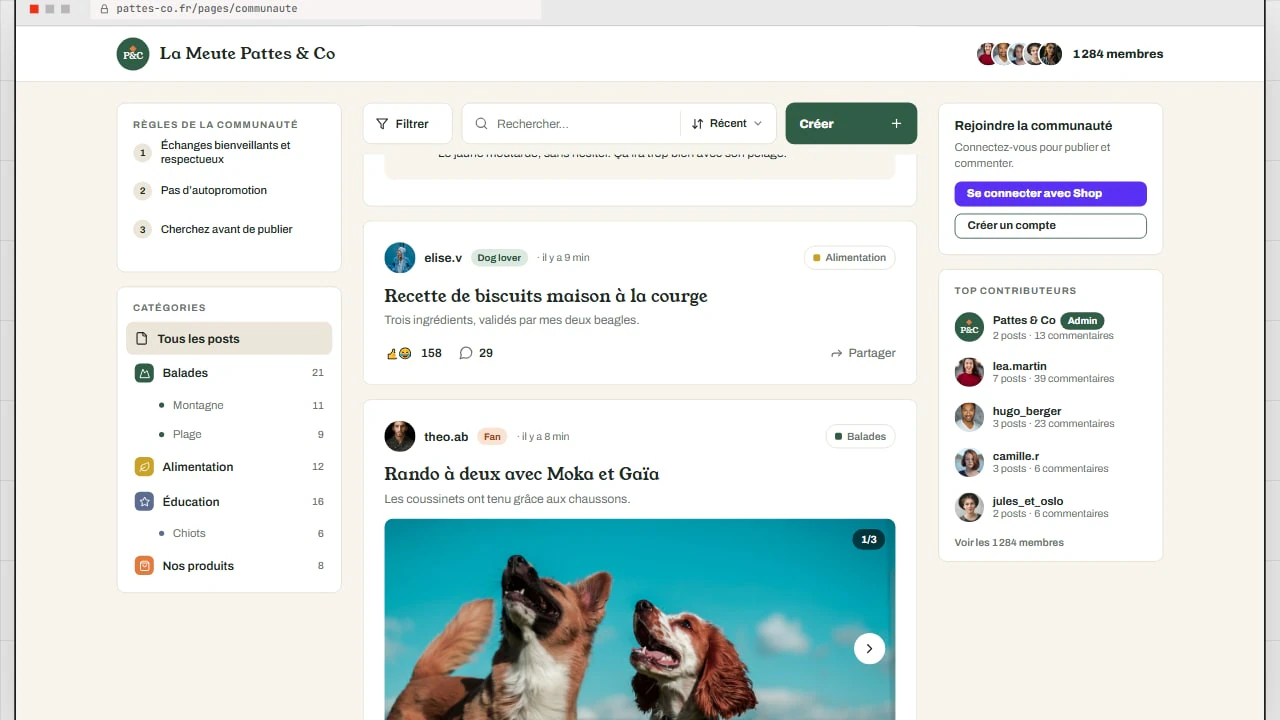Screen dimensions: 1280x720
Task: Click camille.r in top contributors
Action: 1015,456
